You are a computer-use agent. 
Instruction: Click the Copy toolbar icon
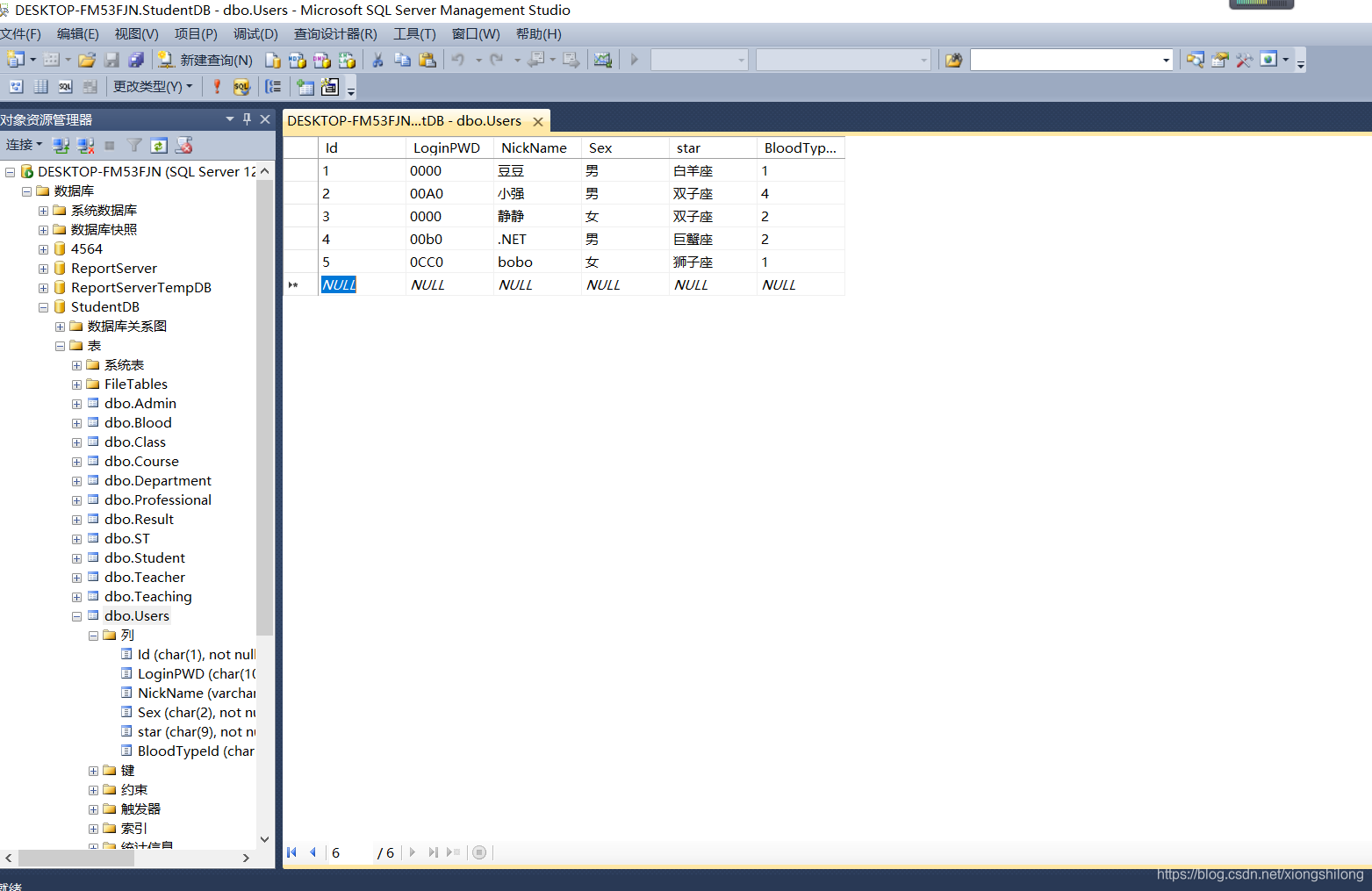click(x=402, y=60)
